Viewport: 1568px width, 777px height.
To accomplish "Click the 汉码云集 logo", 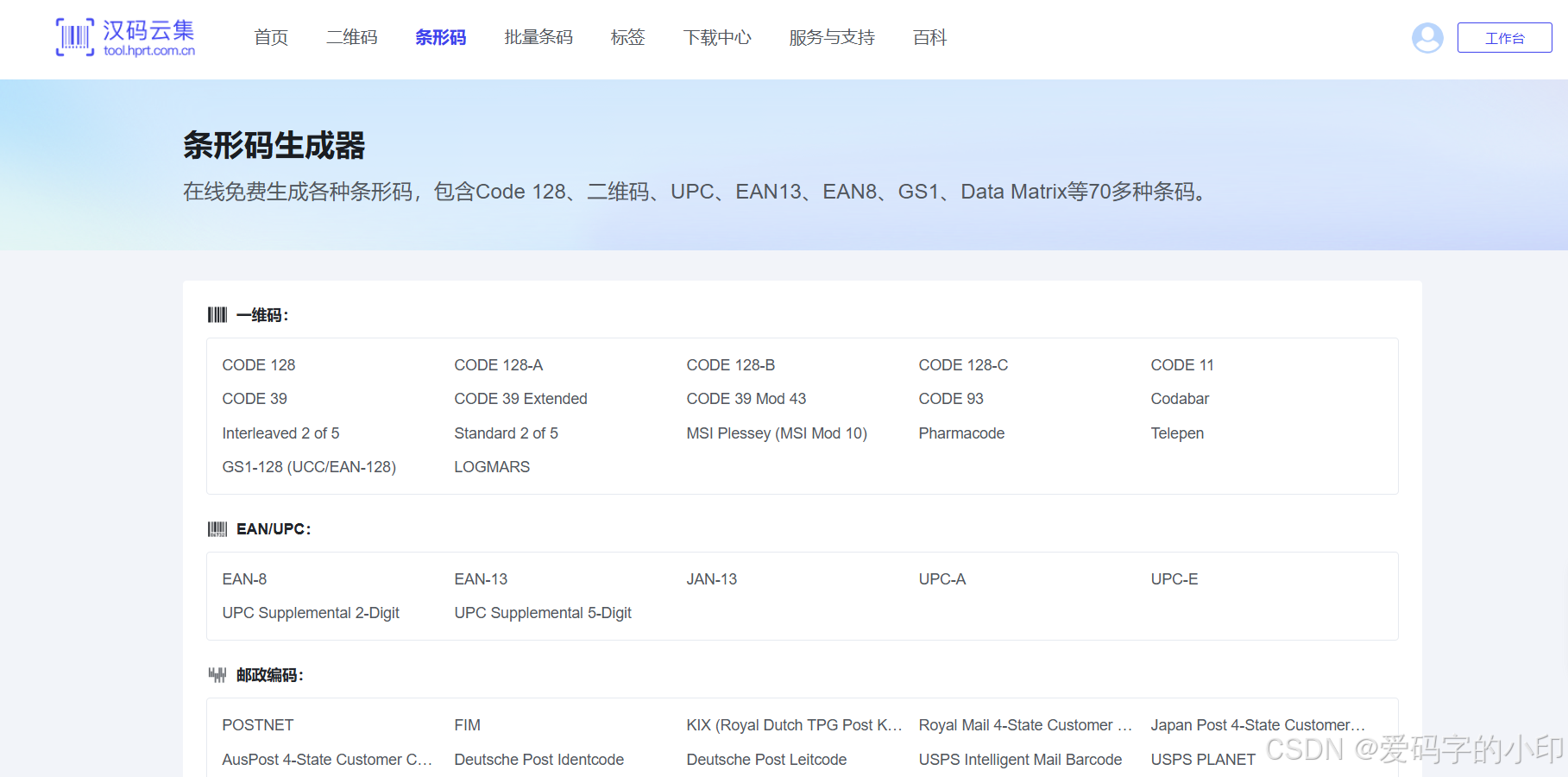I will pos(126,38).
